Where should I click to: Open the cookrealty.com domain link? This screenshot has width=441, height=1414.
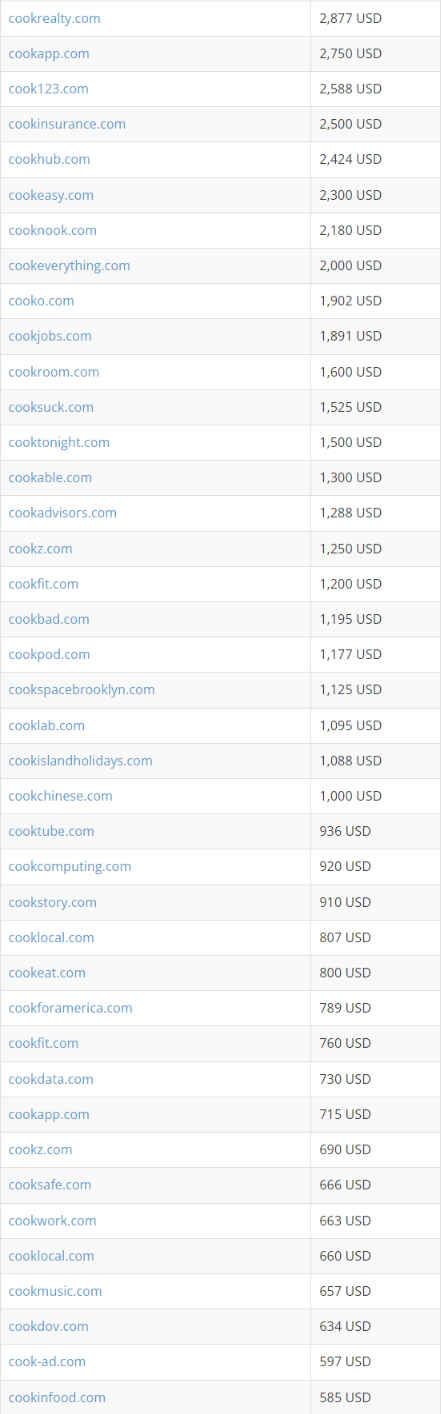tap(54, 18)
